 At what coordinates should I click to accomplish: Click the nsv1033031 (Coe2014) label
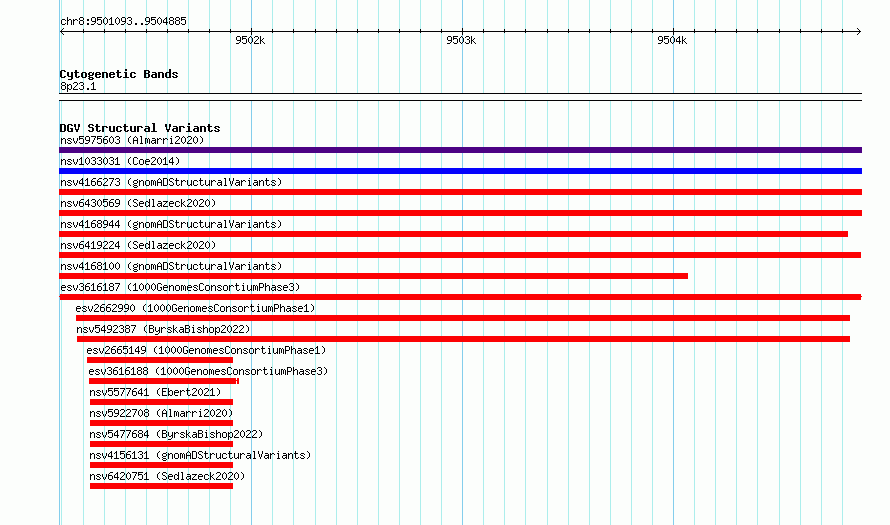pos(120,161)
